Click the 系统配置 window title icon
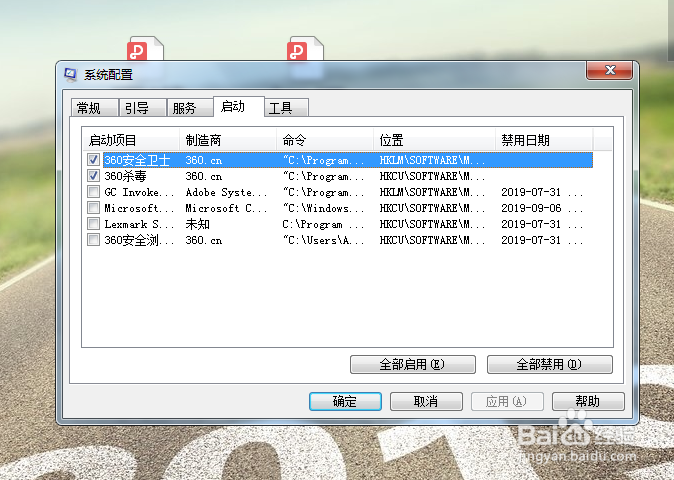674x480 pixels. [70, 74]
